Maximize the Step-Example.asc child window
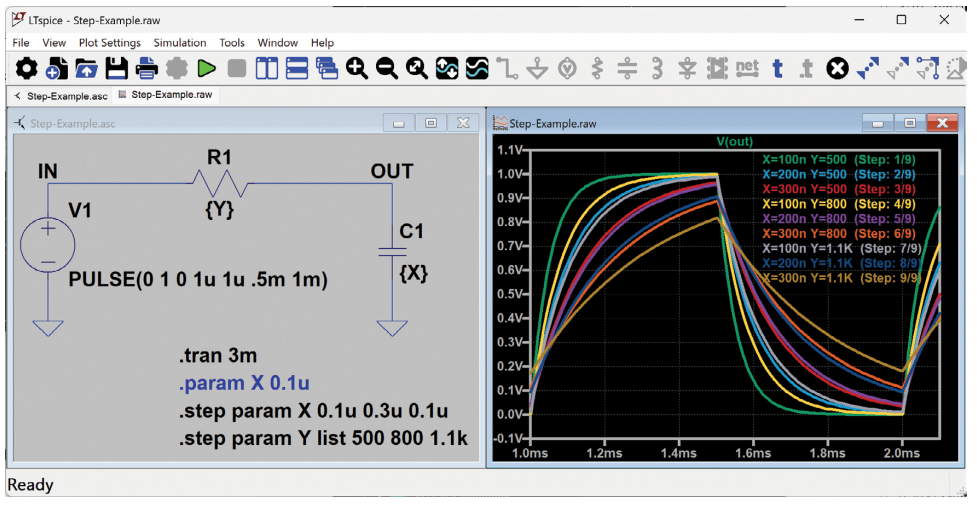977x506 pixels. tap(431, 123)
